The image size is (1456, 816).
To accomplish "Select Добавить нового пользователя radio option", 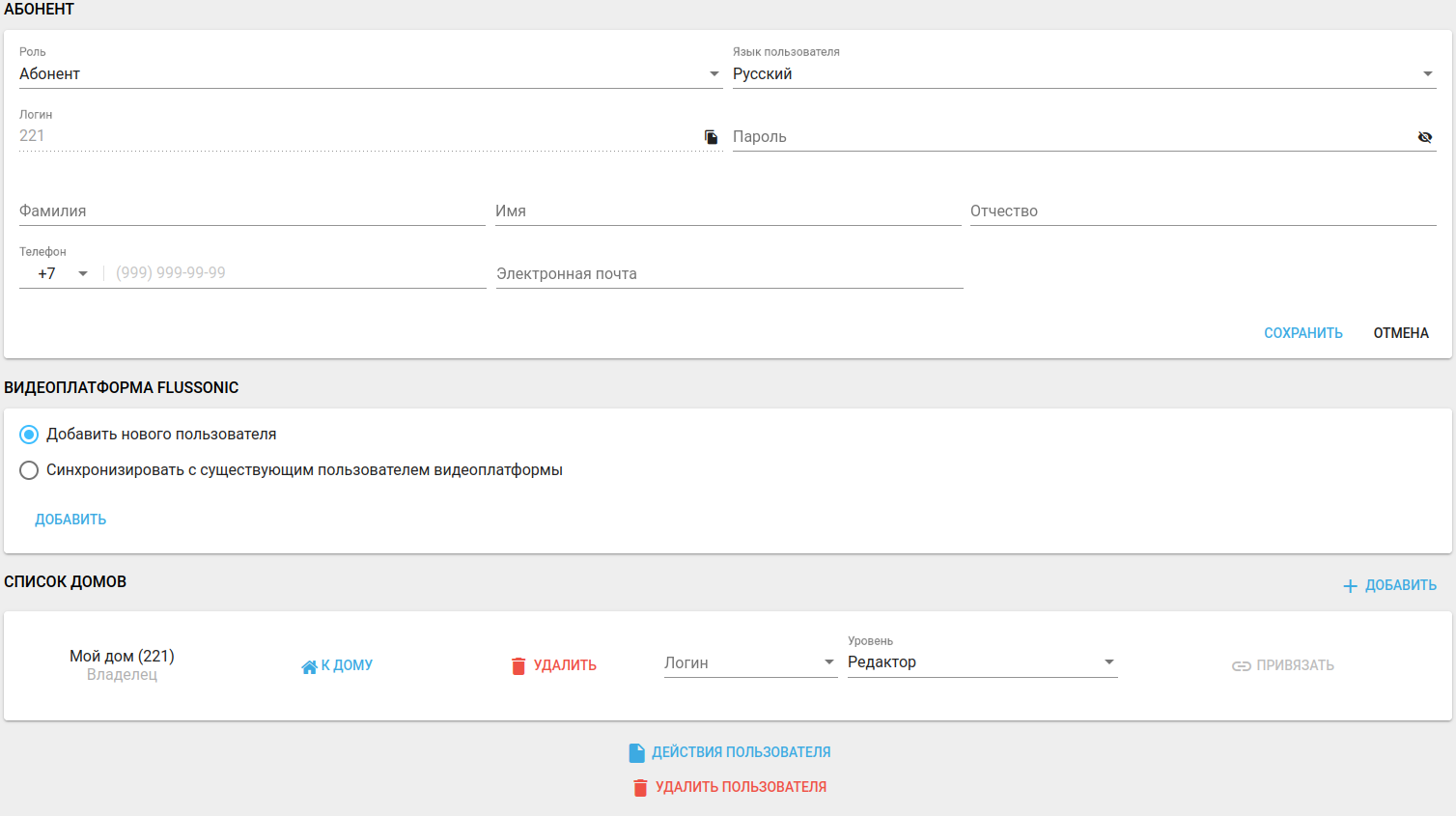I will [x=29, y=435].
